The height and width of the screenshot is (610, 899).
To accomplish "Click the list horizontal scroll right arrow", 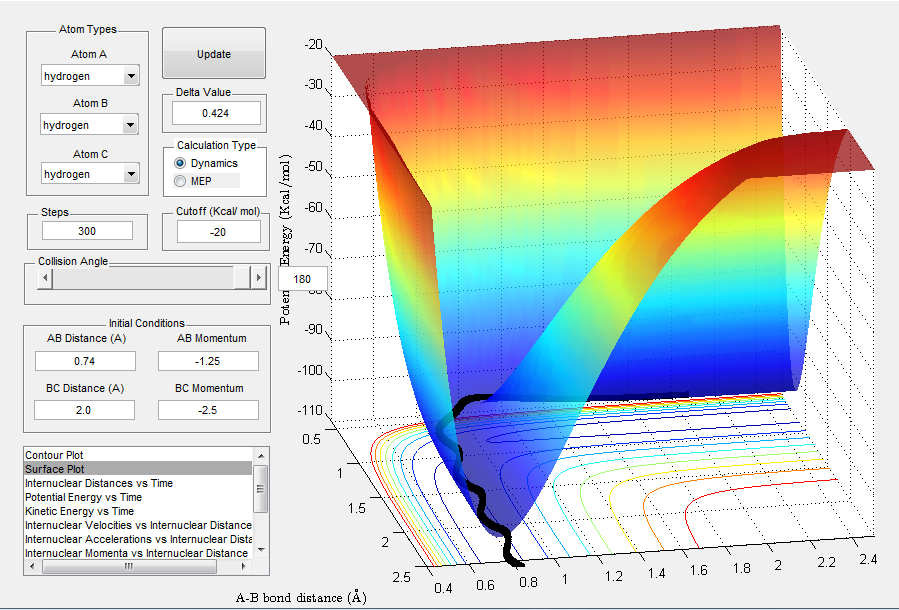I will (x=244, y=566).
